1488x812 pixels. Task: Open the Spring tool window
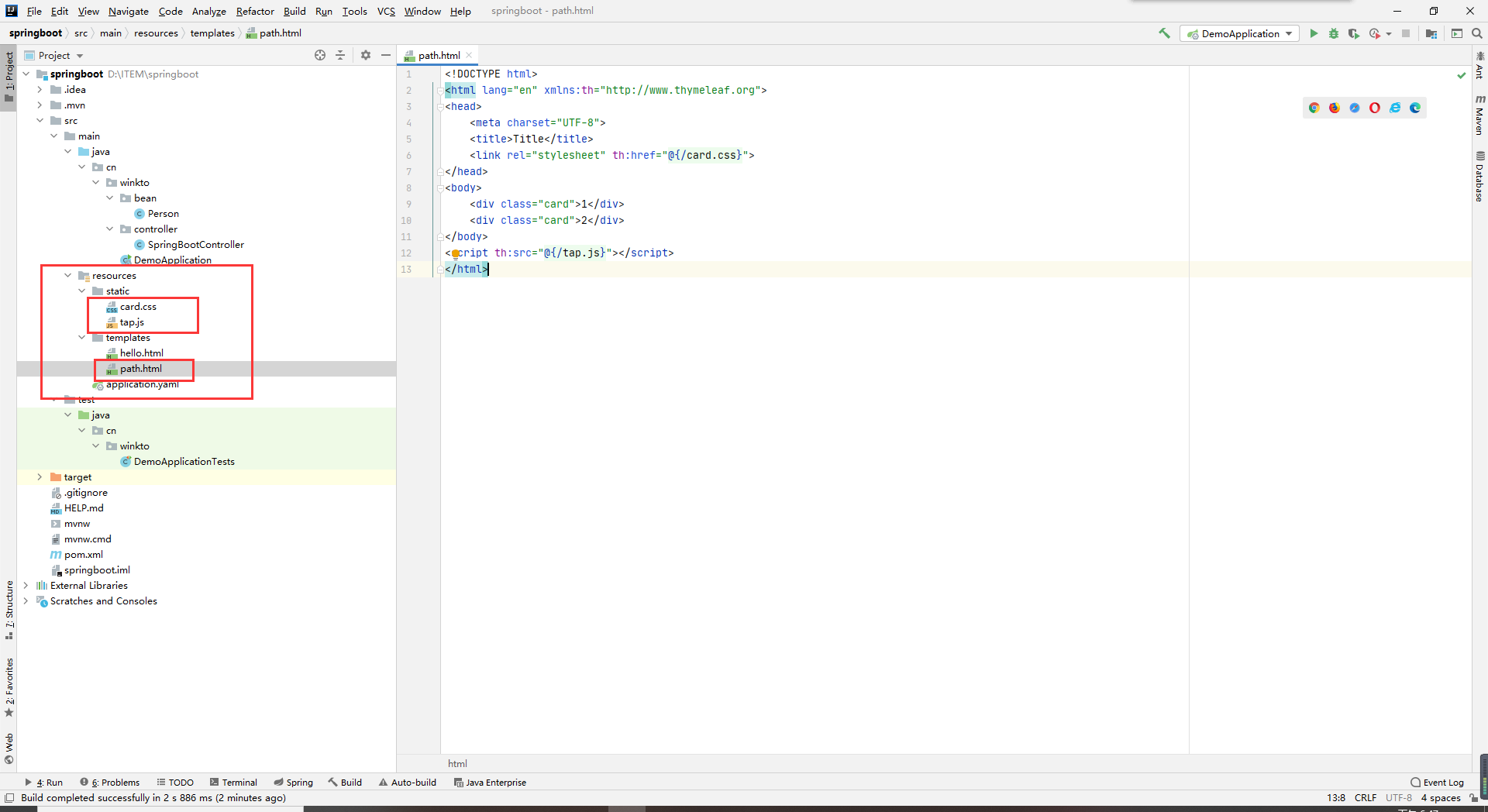point(293,783)
